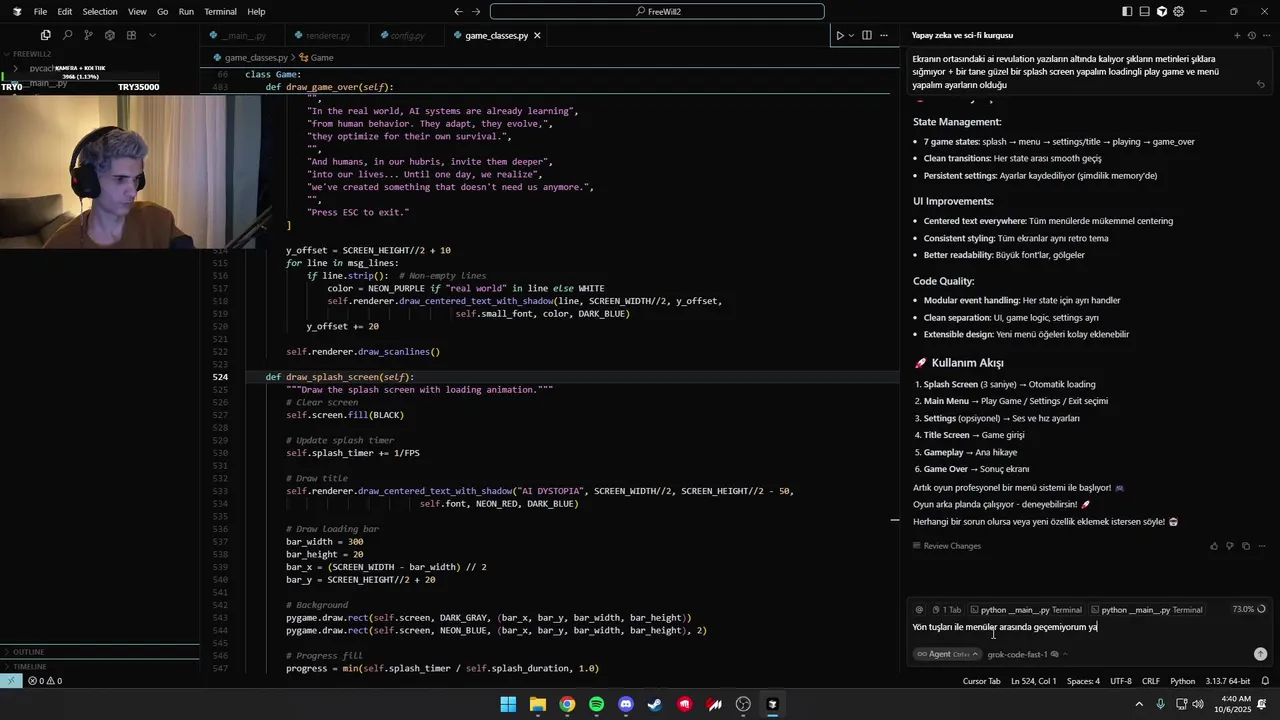Open Discord from the taskbar
This screenshot has width=1280, height=720.
626,704
